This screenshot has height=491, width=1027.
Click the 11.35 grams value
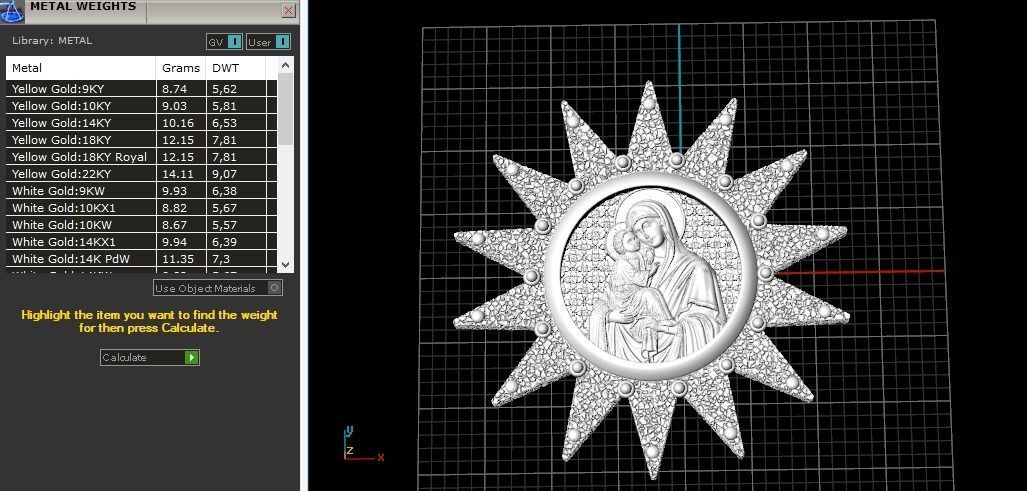tap(178, 259)
